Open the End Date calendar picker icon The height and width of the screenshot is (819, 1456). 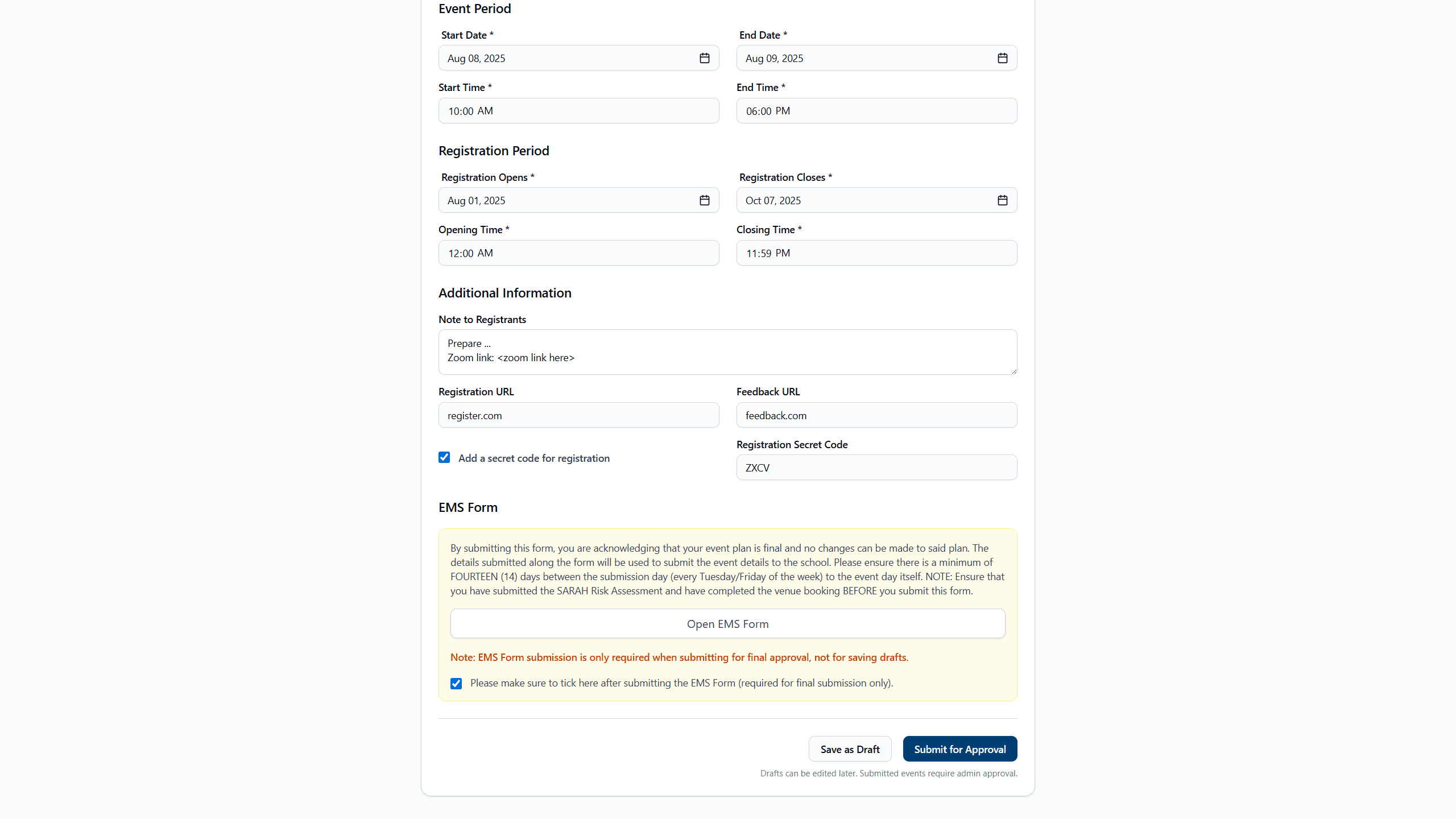pos(1002,58)
